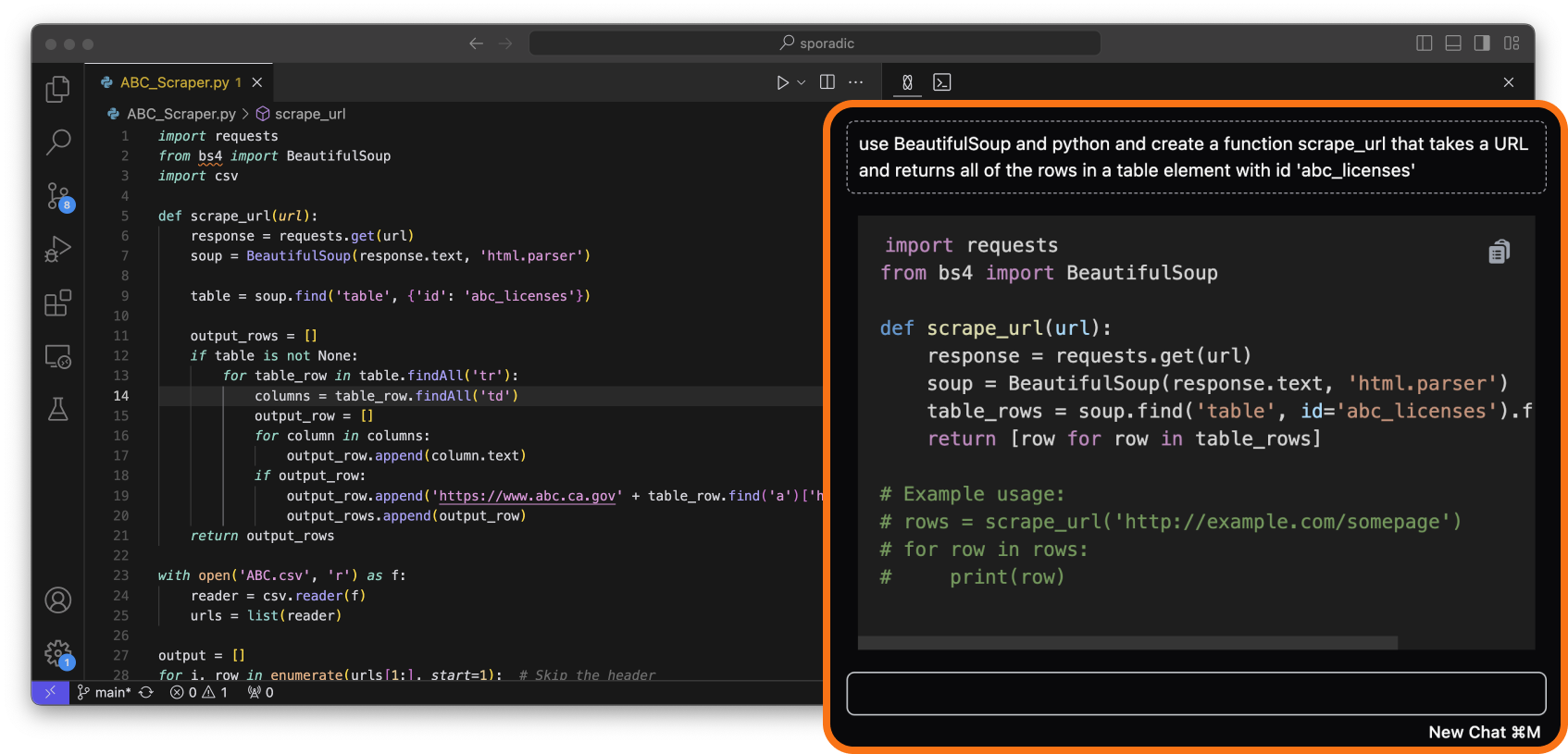Viewport: 1568px width, 754px height.
Task: Expand the scrape_url breadcrumb item
Action: tap(309, 114)
